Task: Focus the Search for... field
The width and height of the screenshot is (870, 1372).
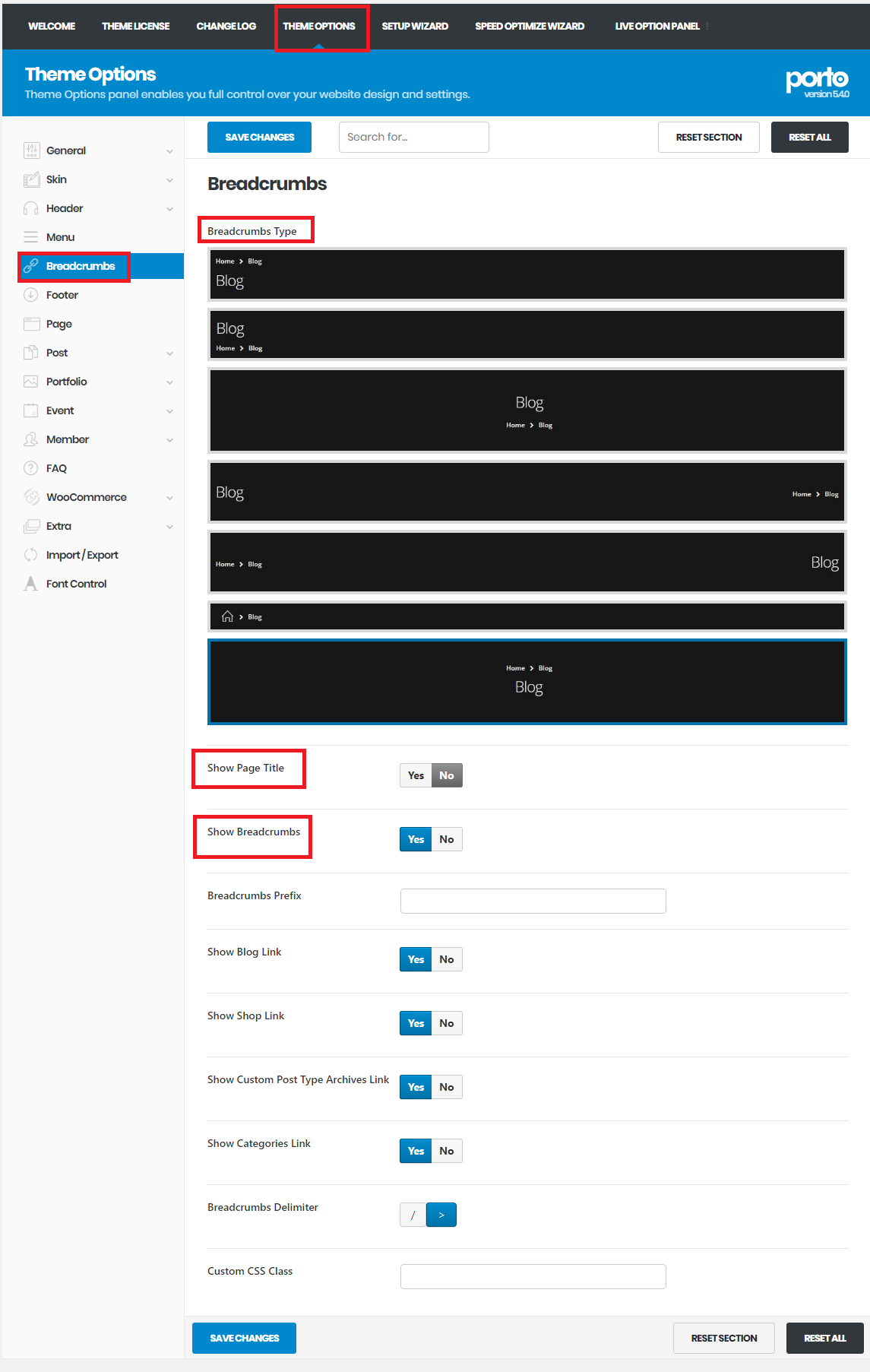Action: tap(414, 137)
